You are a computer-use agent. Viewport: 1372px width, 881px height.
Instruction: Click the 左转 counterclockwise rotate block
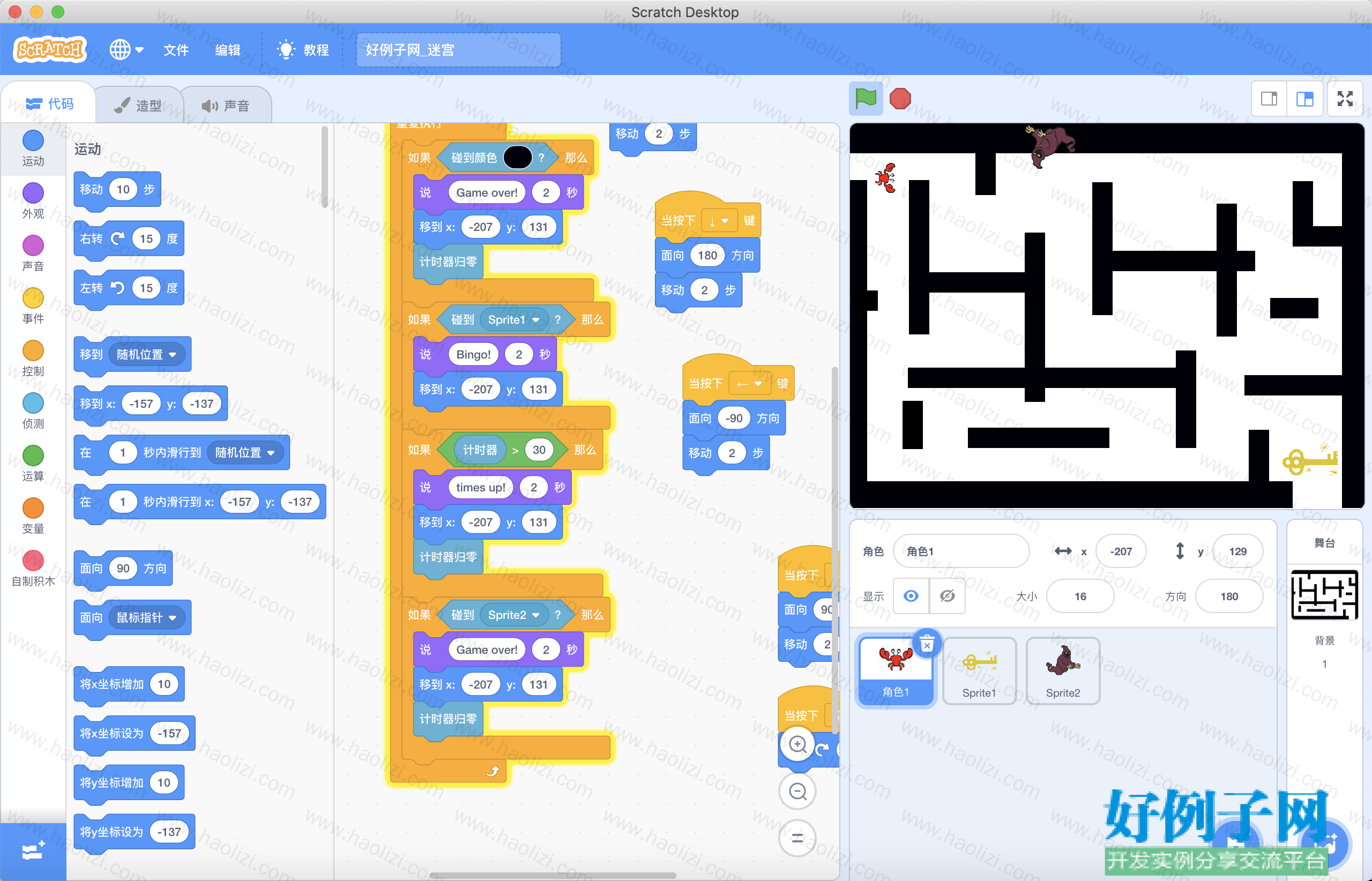click(x=129, y=288)
